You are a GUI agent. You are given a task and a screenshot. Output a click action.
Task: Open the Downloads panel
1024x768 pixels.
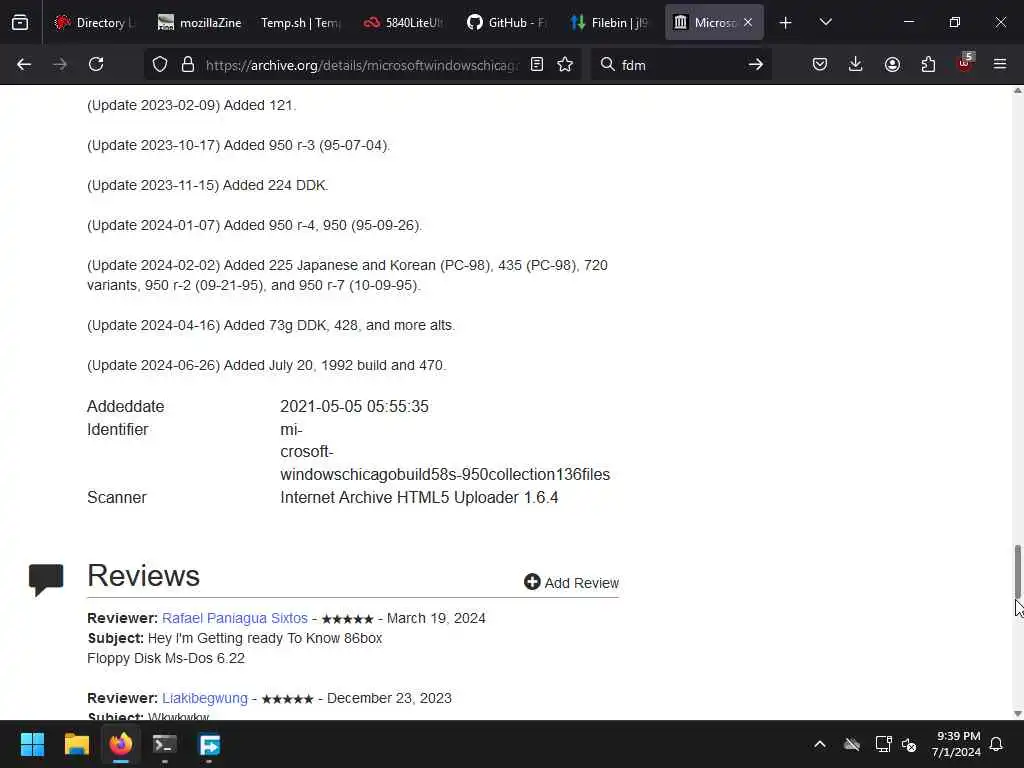(856, 64)
